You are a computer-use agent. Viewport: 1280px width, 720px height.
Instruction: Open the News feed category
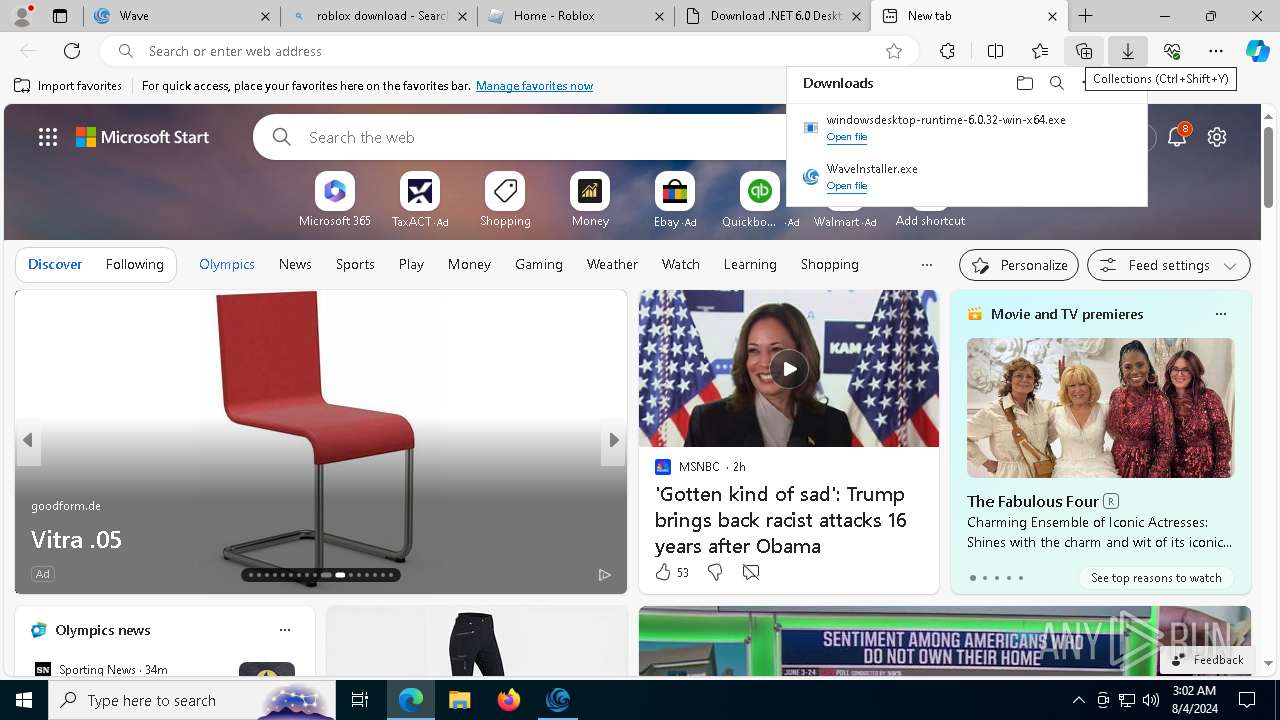(x=295, y=264)
